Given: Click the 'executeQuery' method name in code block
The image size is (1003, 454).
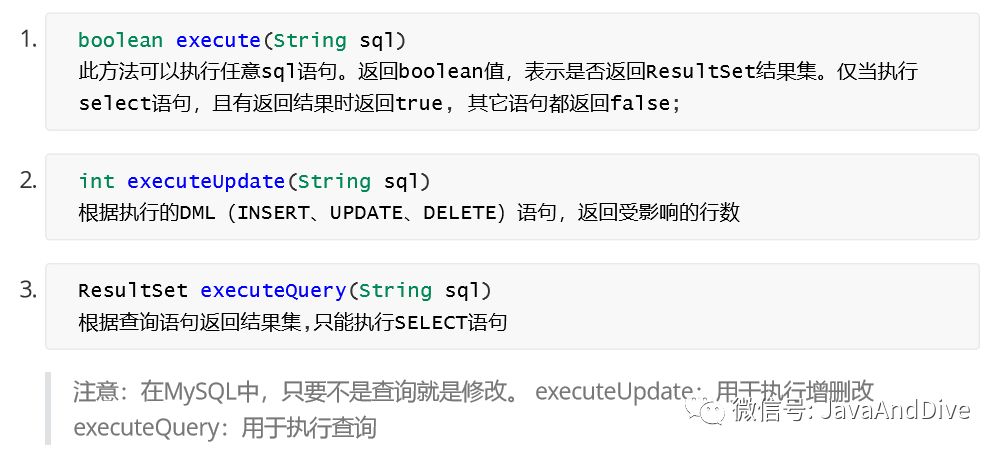Looking at the screenshot, I should tap(273, 290).
